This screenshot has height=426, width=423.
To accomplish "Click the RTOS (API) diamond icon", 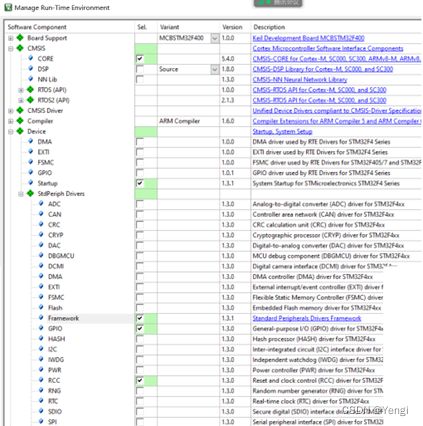I will [x=30, y=89].
